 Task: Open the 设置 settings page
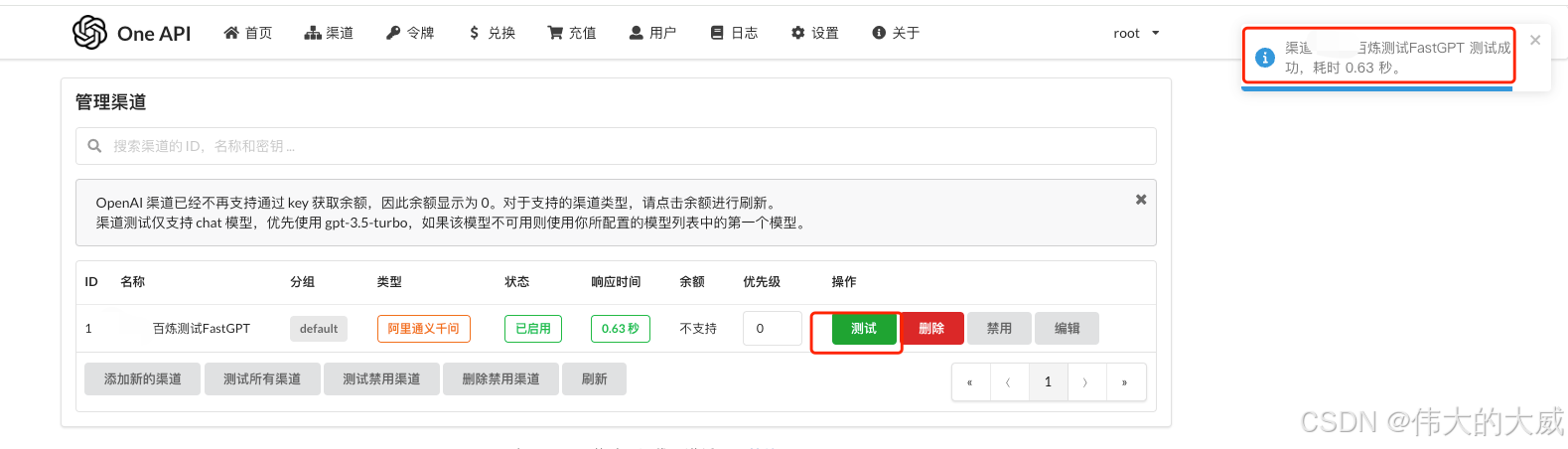[815, 33]
